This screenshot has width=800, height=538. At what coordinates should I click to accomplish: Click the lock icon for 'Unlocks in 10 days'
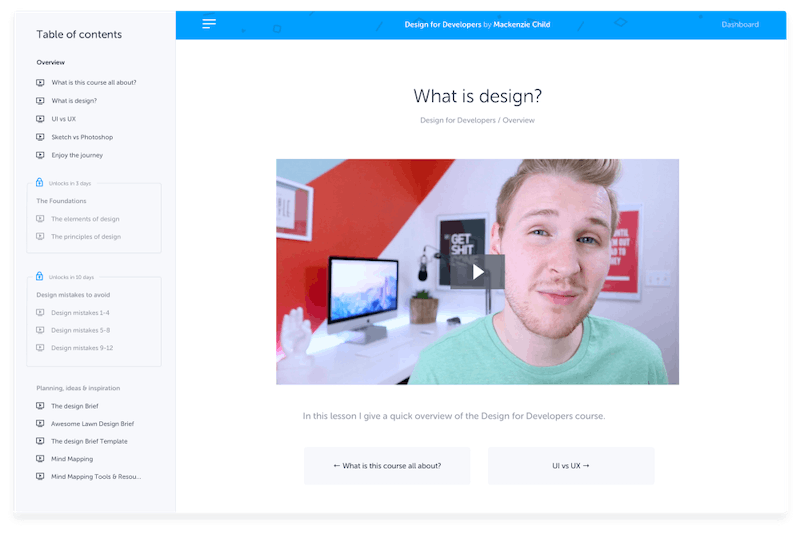(x=39, y=276)
